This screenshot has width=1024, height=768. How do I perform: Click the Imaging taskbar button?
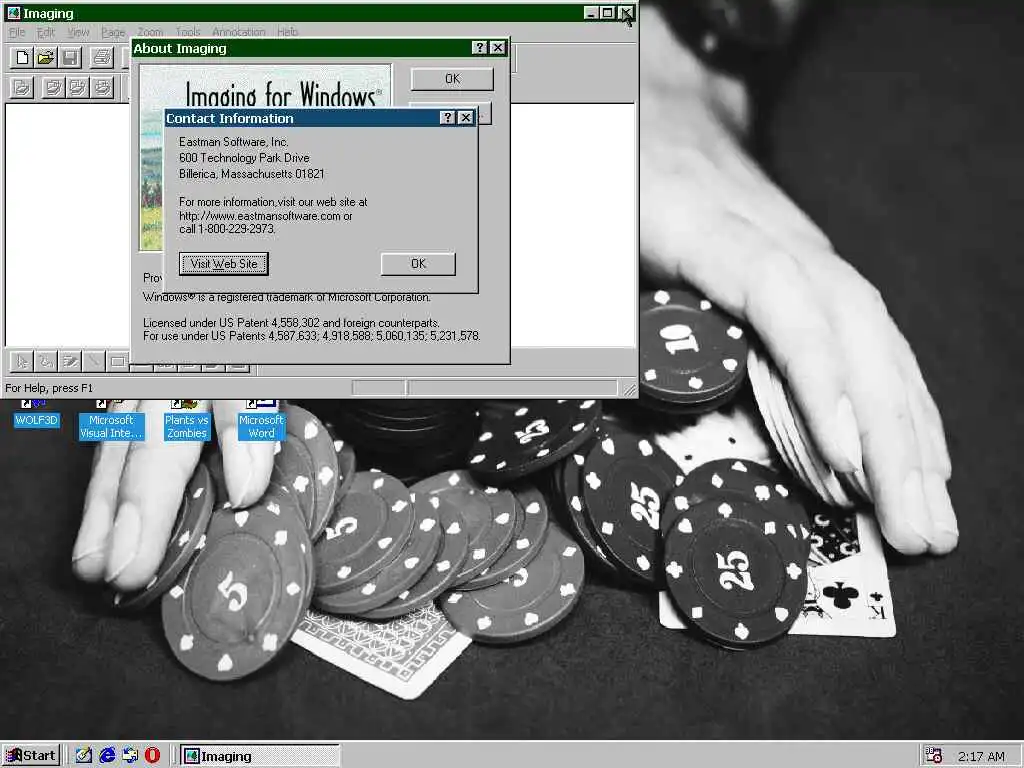260,756
